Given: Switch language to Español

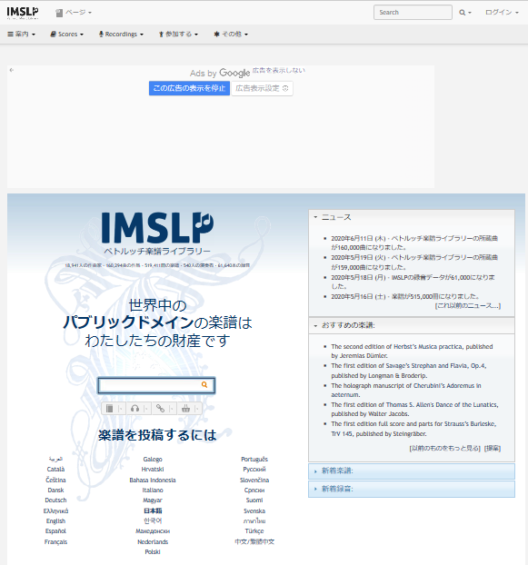Looking at the screenshot, I should click(x=56, y=531).
